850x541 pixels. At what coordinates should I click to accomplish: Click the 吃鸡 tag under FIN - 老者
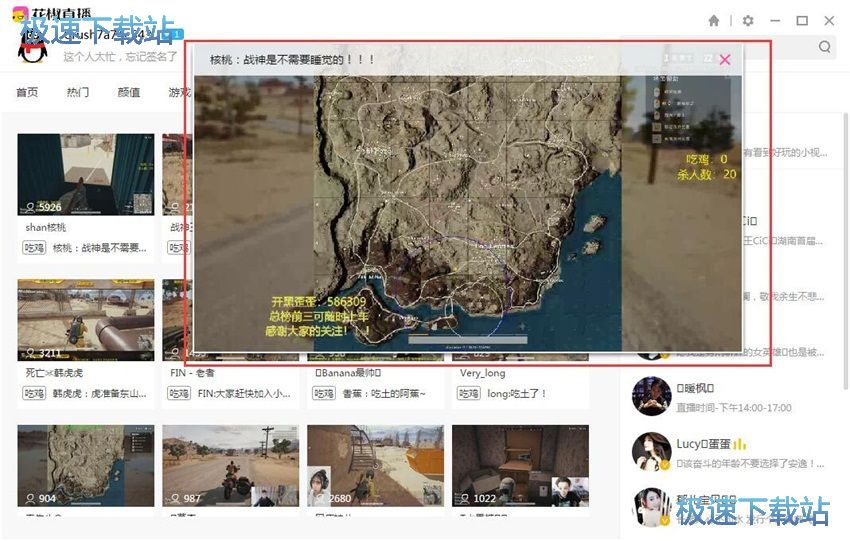click(x=179, y=393)
